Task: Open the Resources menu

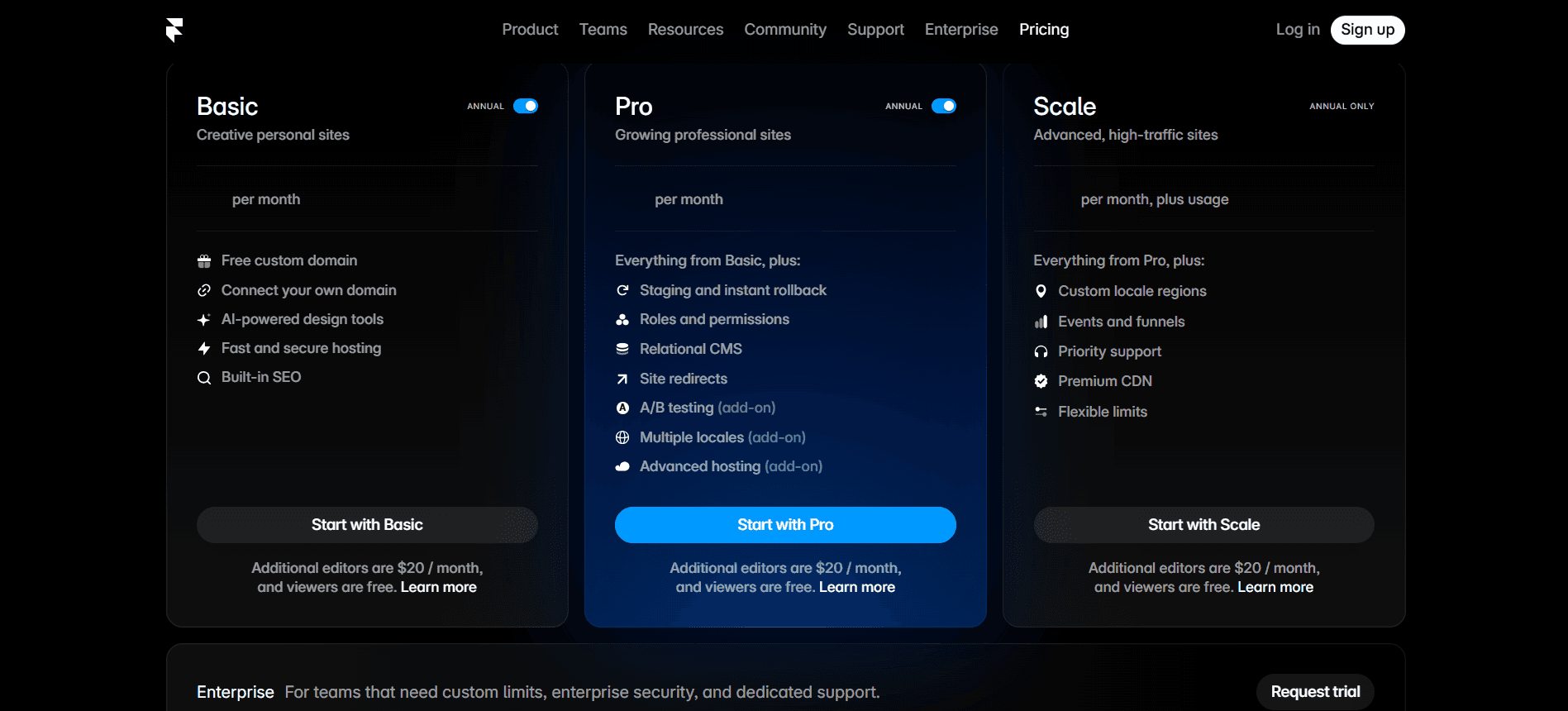Action: [x=685, y=30]
